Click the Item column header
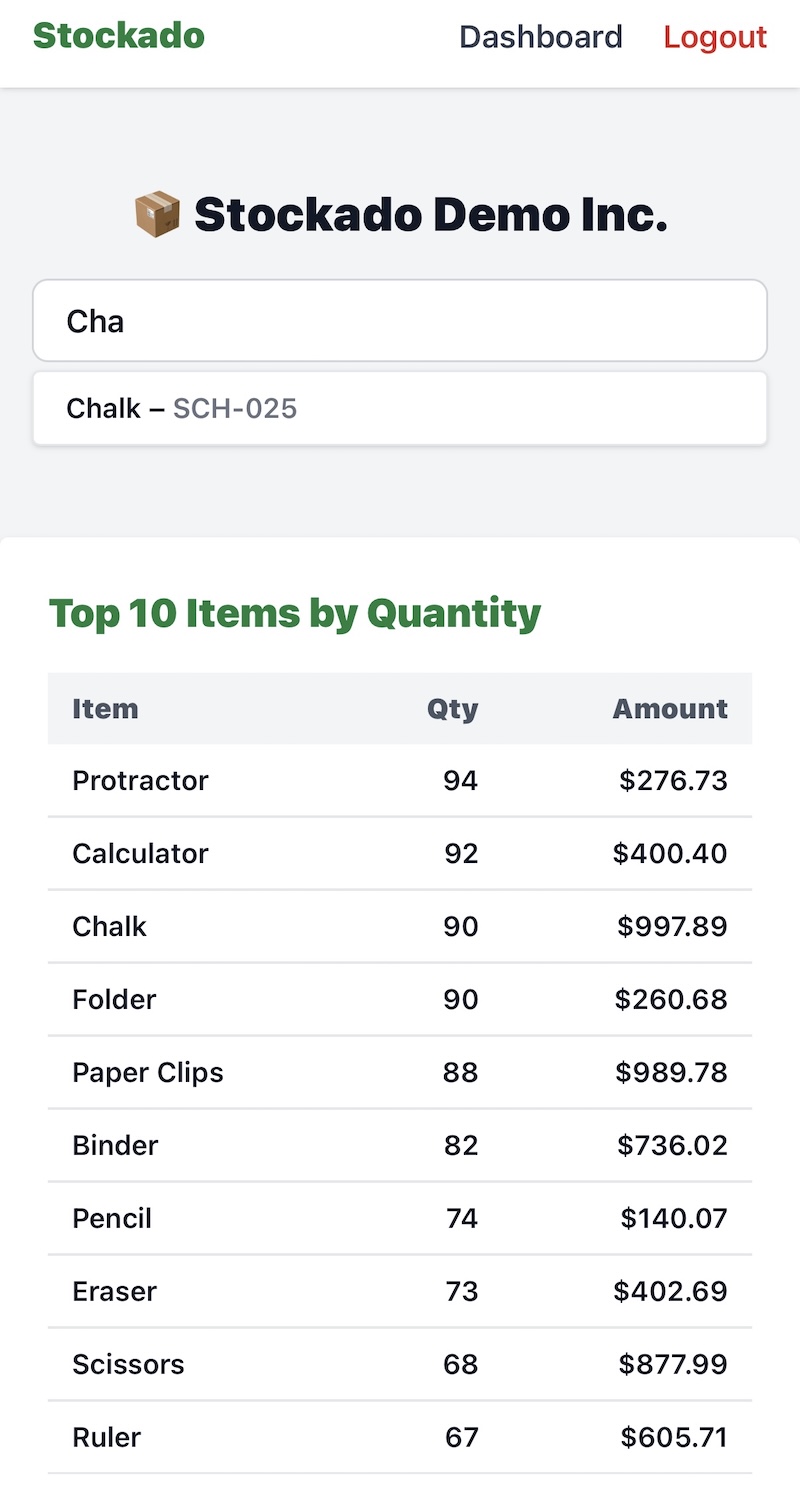This screenshot has width=800, height=1496. coord(105,709)
